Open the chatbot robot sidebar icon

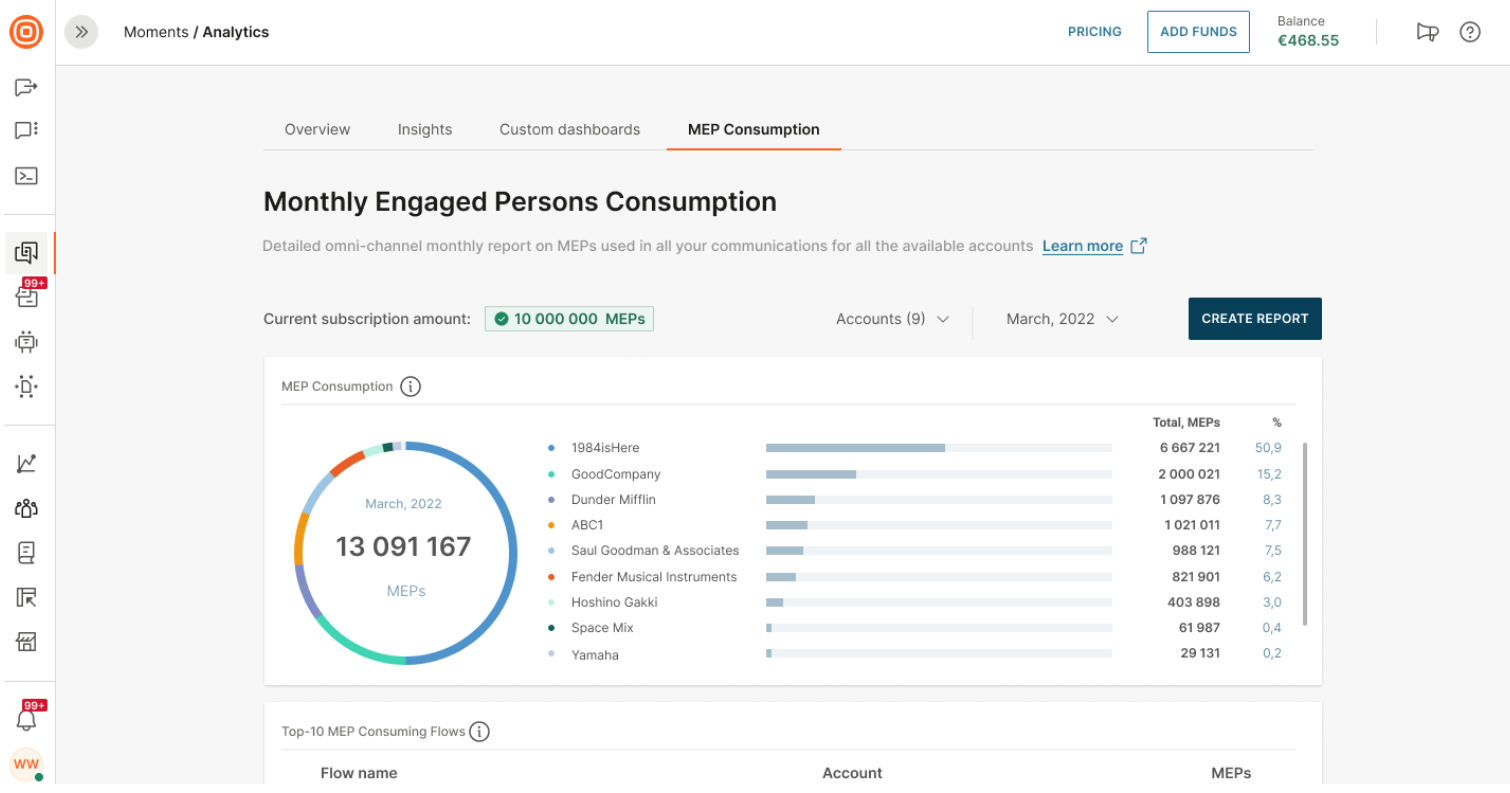pyautogui.click(x=26, y=342)
